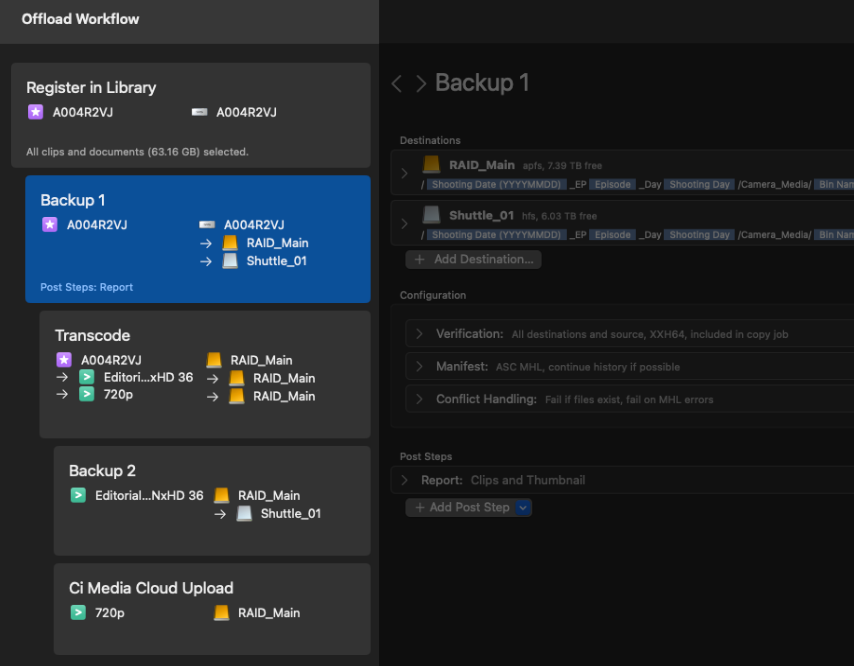Click the orange RAID_Main icon in Ci Media Cloud Upload

[221, 613]
